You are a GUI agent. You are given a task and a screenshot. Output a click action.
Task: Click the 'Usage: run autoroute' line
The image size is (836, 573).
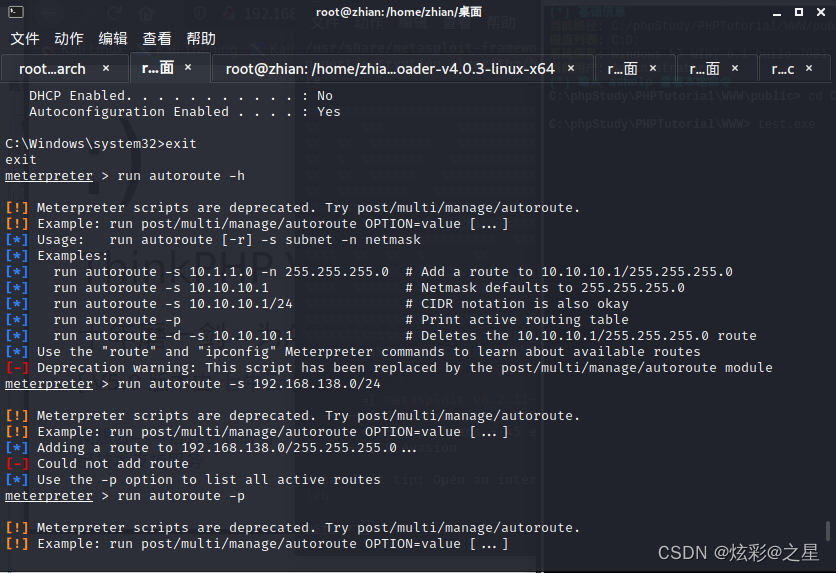click(x=213, y=240)
